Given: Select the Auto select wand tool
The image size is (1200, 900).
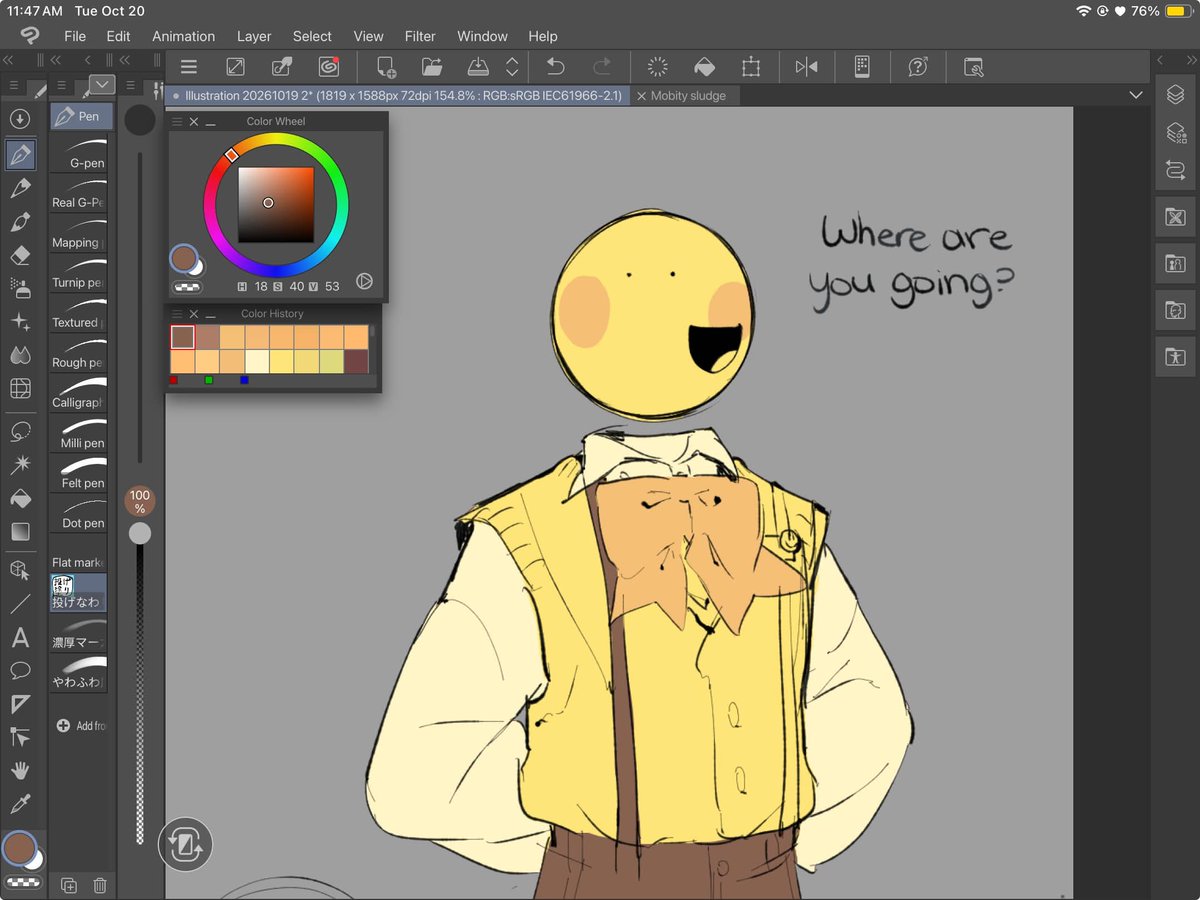Looking at the screenshot, I should click(20, 465).
